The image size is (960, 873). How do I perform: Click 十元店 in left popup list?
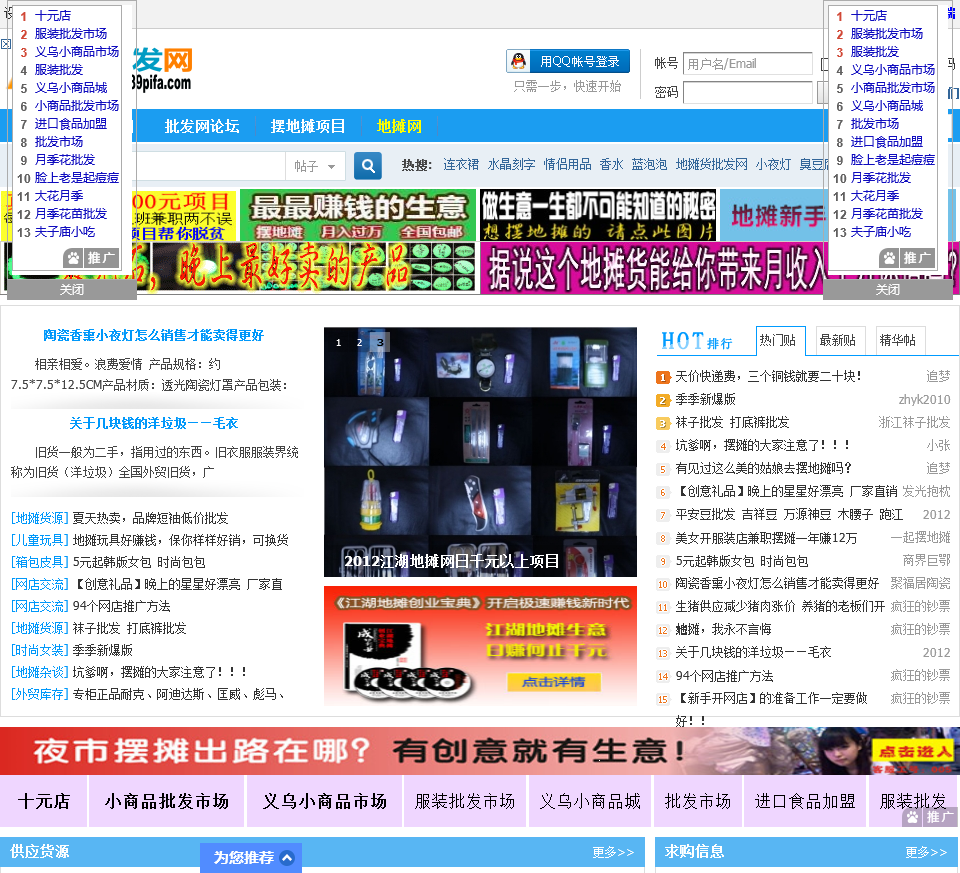(x=53, y=16)
